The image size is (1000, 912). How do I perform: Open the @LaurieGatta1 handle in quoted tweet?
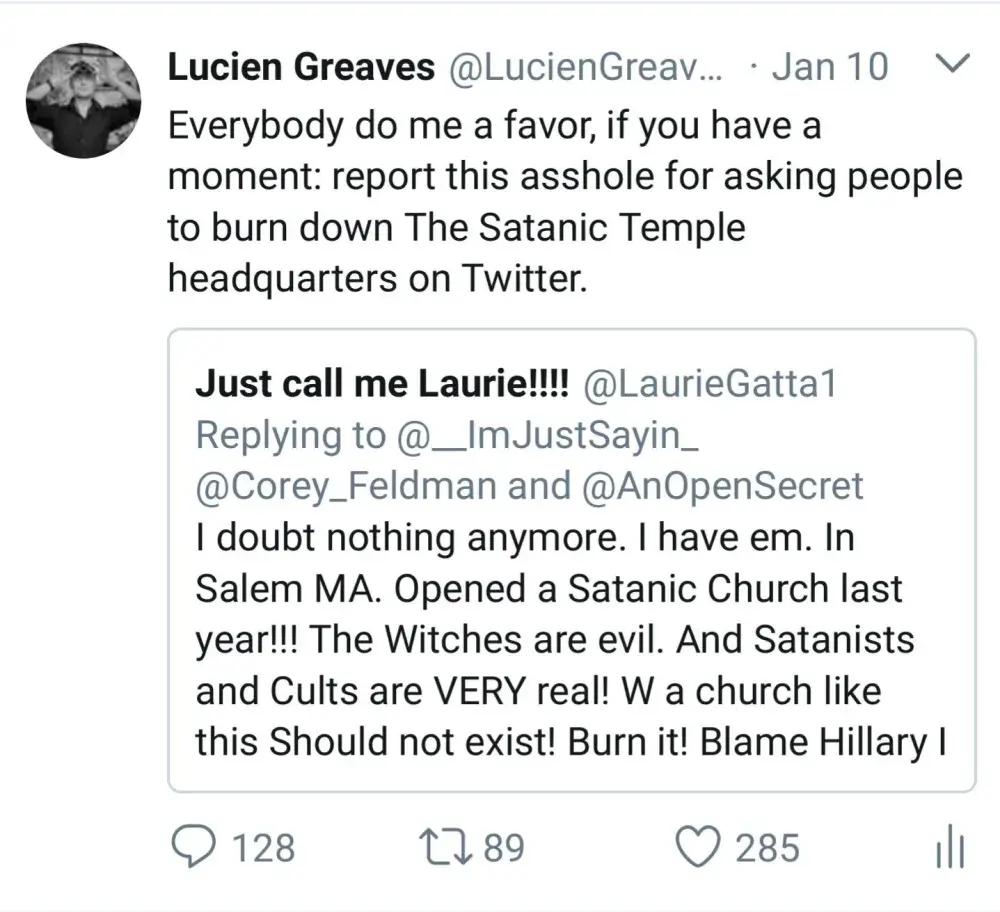click(708, 386)
